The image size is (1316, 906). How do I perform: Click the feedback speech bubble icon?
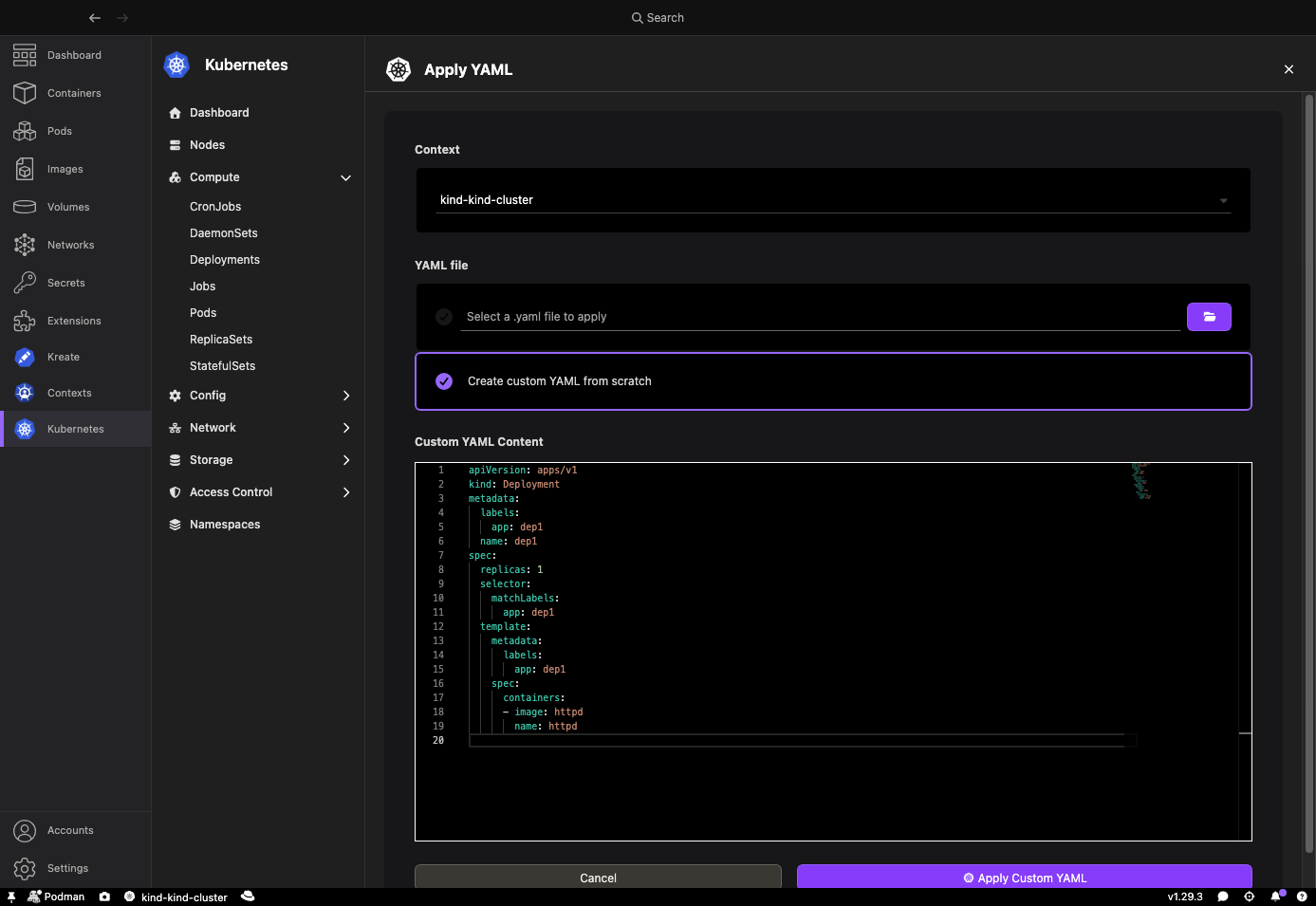tap(1223, 897)
